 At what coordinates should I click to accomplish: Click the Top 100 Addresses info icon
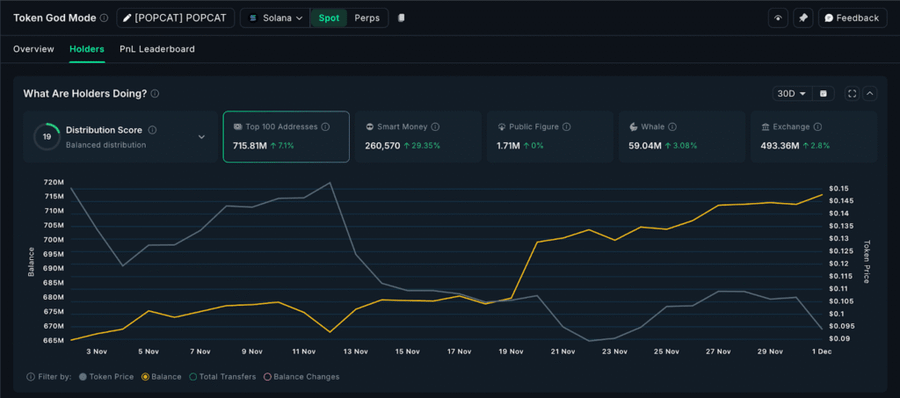pyautogui.click(x=325, y=126)
